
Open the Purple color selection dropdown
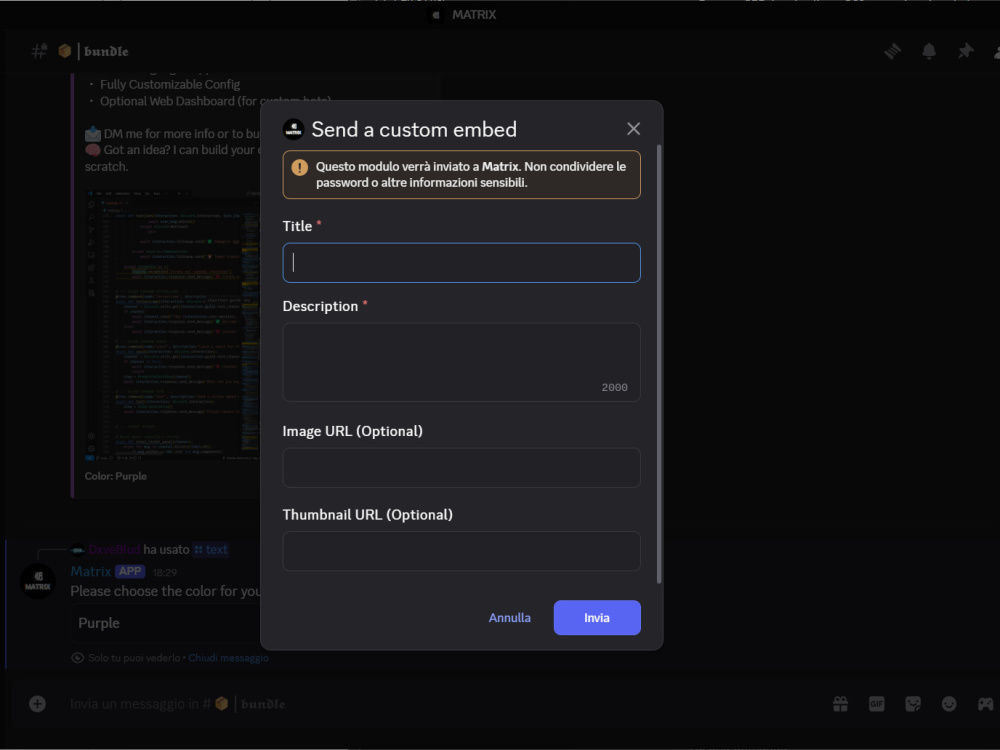point(167,622)
